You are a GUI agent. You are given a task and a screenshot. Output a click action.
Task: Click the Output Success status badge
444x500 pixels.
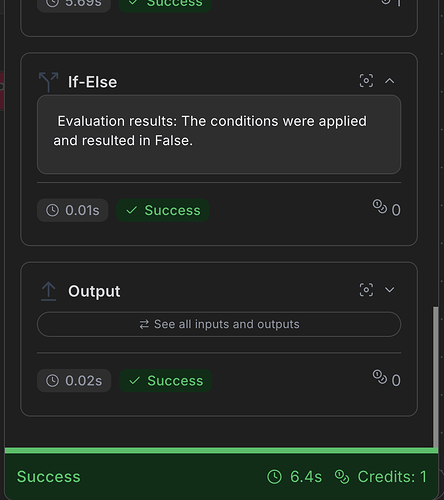click(165, 381)
